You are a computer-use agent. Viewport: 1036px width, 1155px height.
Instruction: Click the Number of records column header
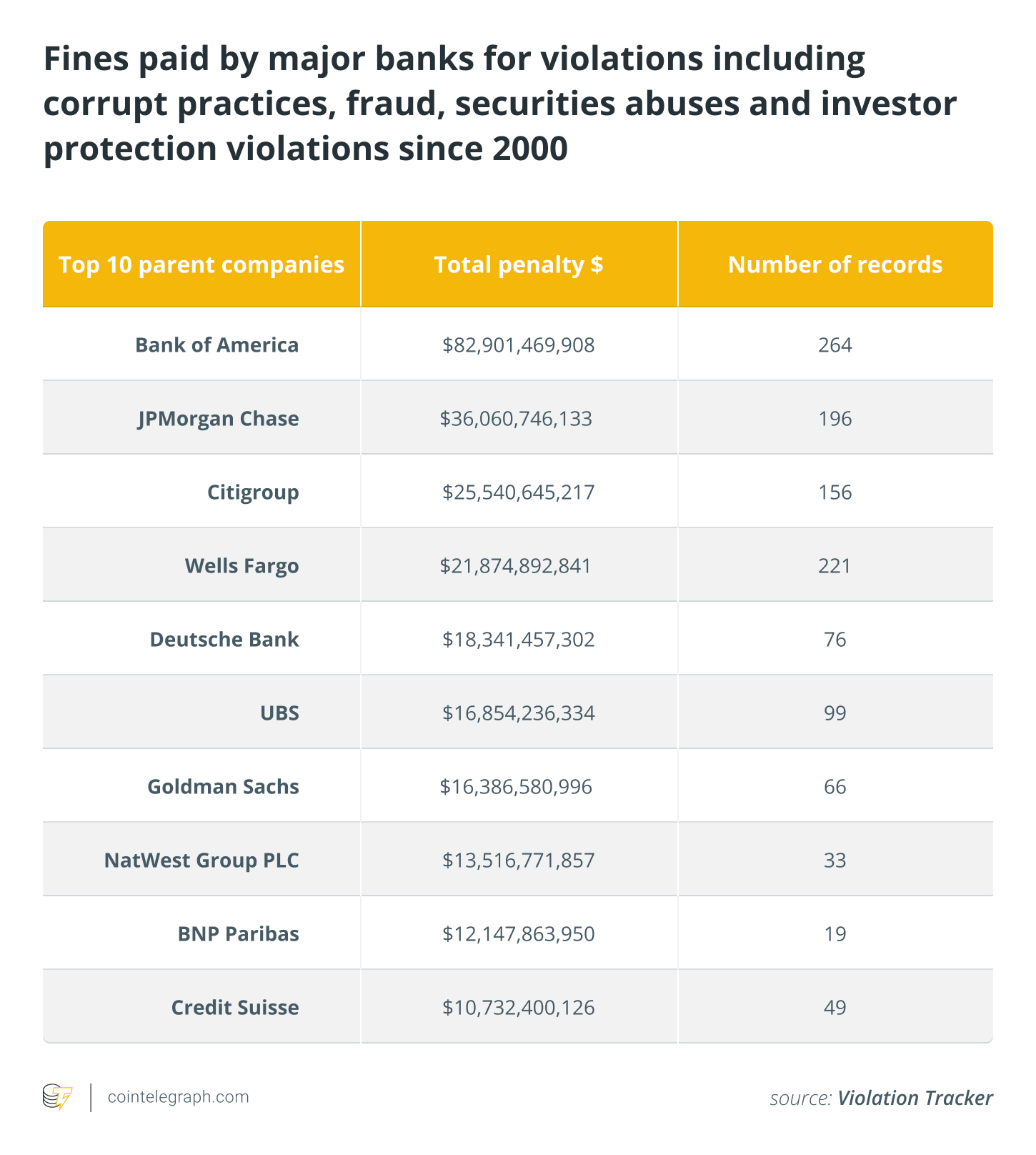click(x=835, y=264)
